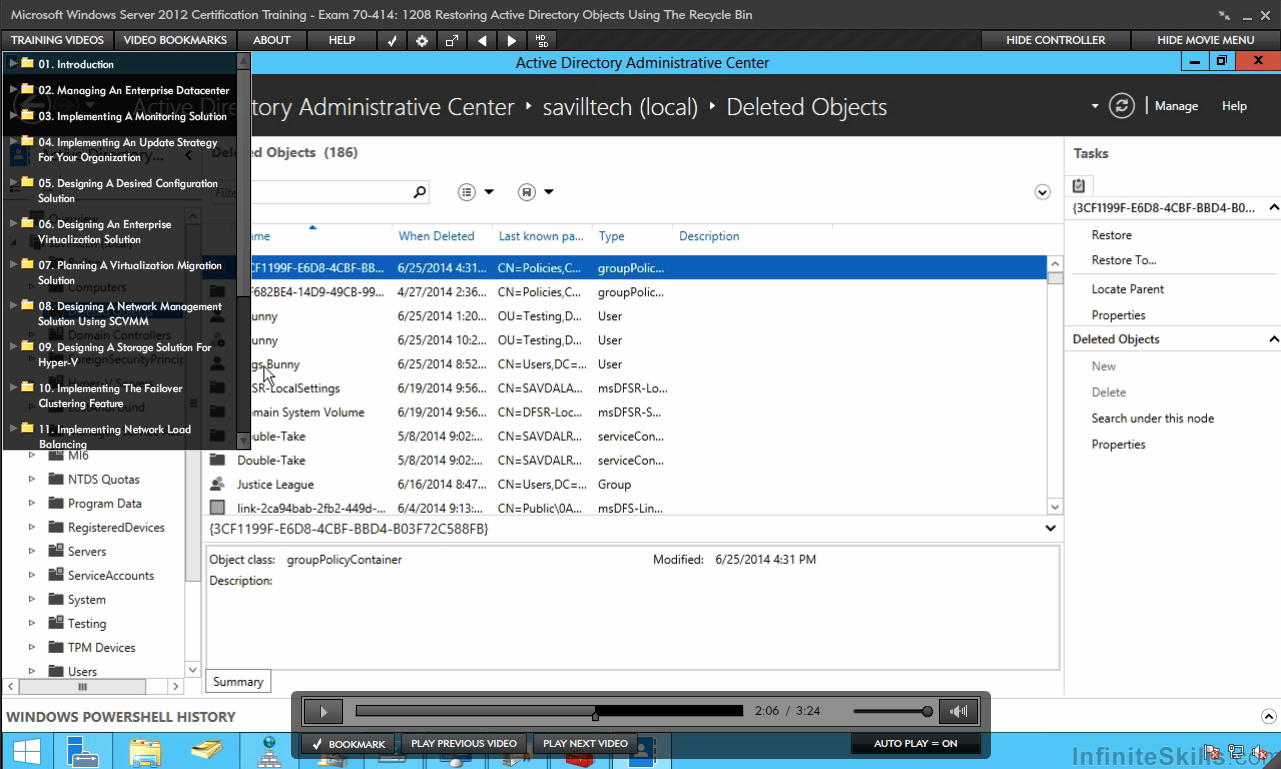Screen dimensions: 1281x769
Task: Open Properties for selected object
Action: [1118, 315]
